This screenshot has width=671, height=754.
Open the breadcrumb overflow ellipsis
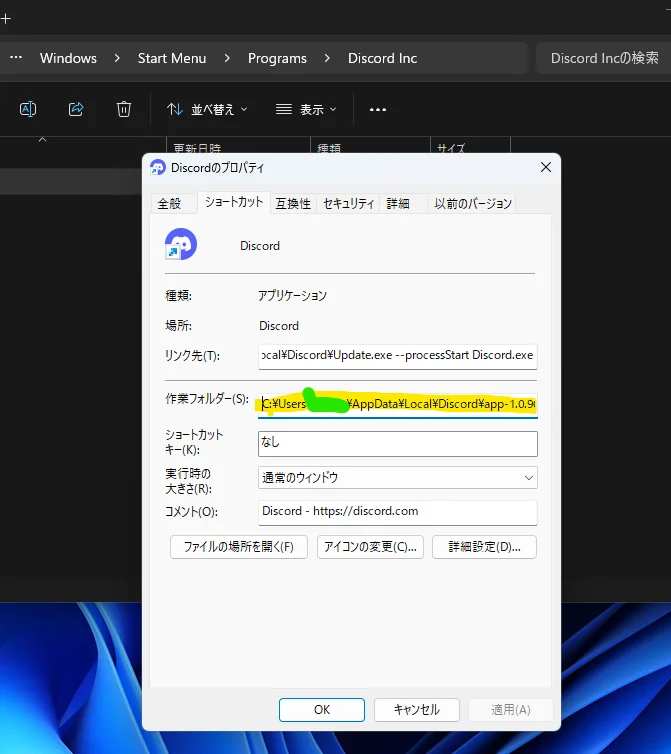[x=15, y=58]
